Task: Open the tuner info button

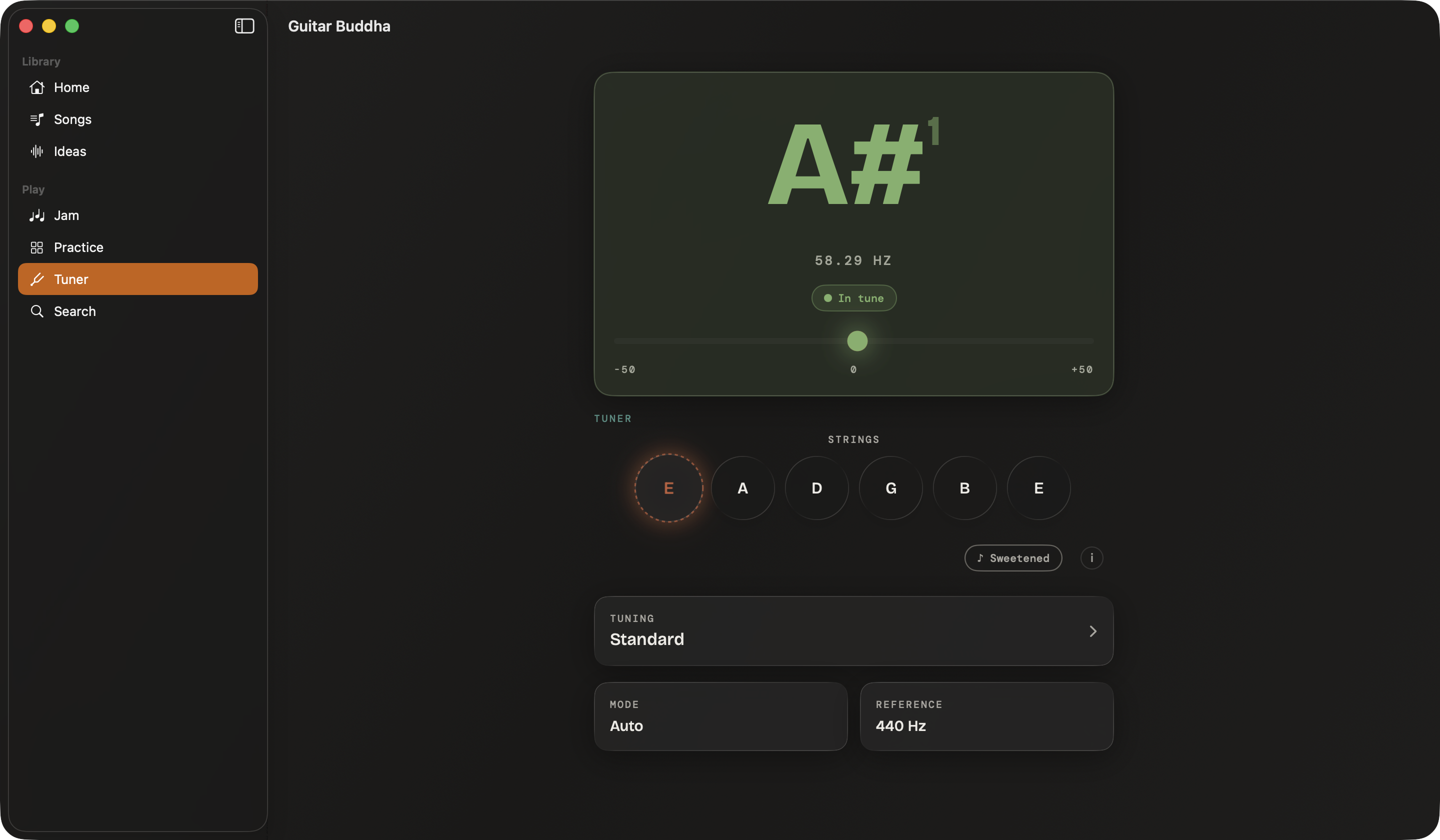Action: pyautogui.click(x=1091, y=557)
